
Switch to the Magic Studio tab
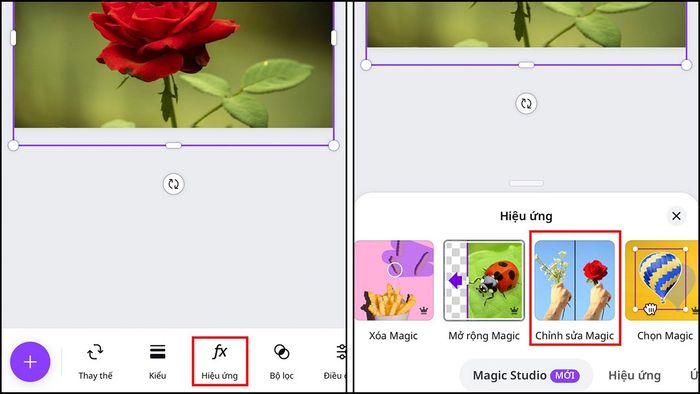click(x=526, y=375)
